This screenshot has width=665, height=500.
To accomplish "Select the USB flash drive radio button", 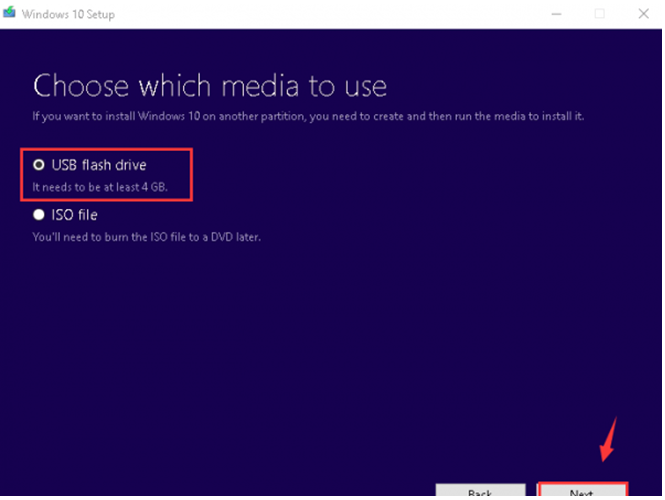I will (39, 165).
